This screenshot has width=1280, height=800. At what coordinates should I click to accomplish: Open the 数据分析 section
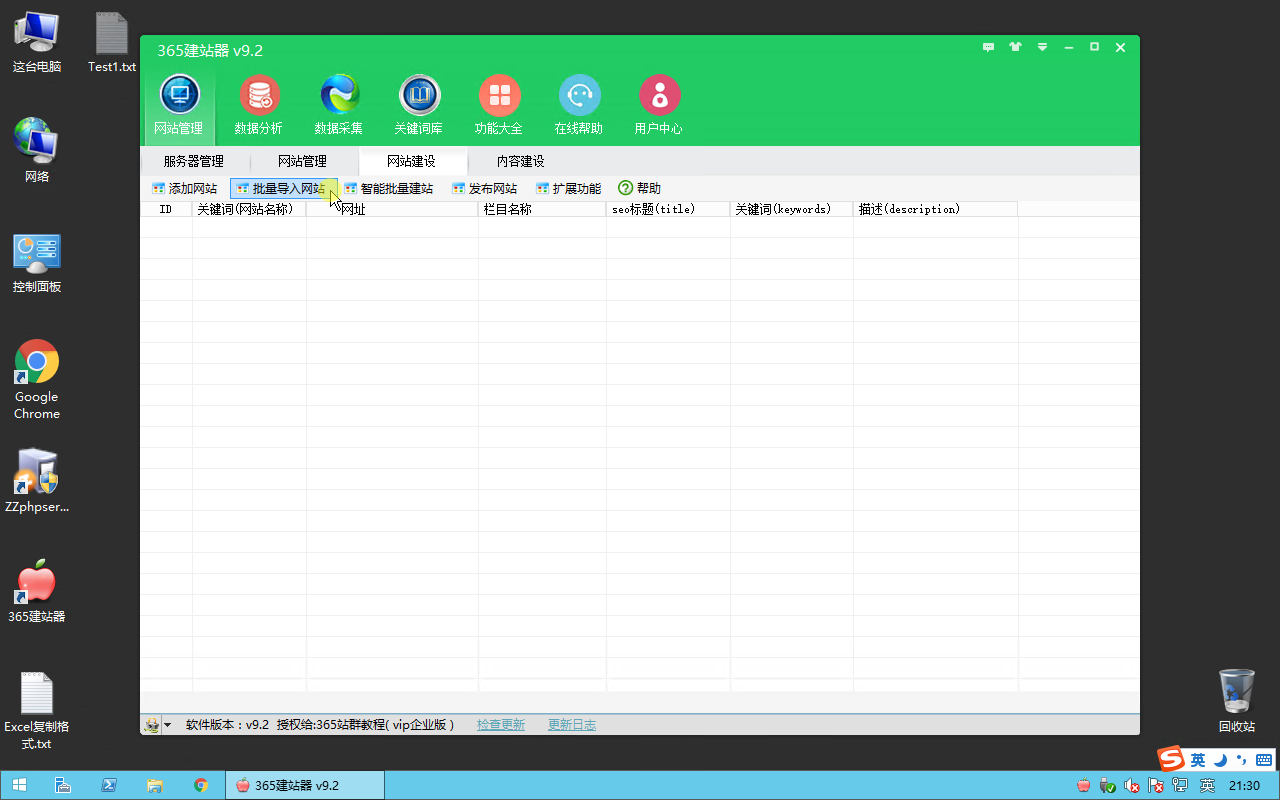click(259, 107)
